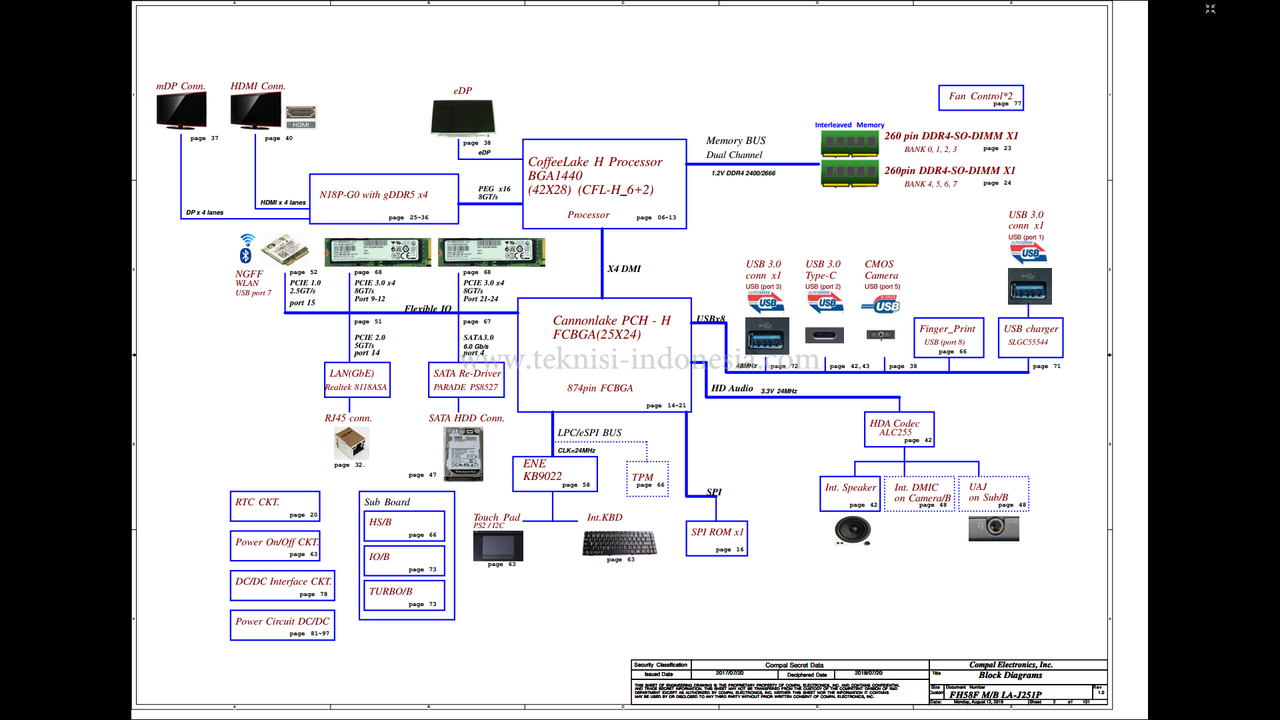The width and height of the screenshot is (1280, 720).
Task: Click the LAN(GbE) Realtek 8118ASA block
Action: point(358,379)
